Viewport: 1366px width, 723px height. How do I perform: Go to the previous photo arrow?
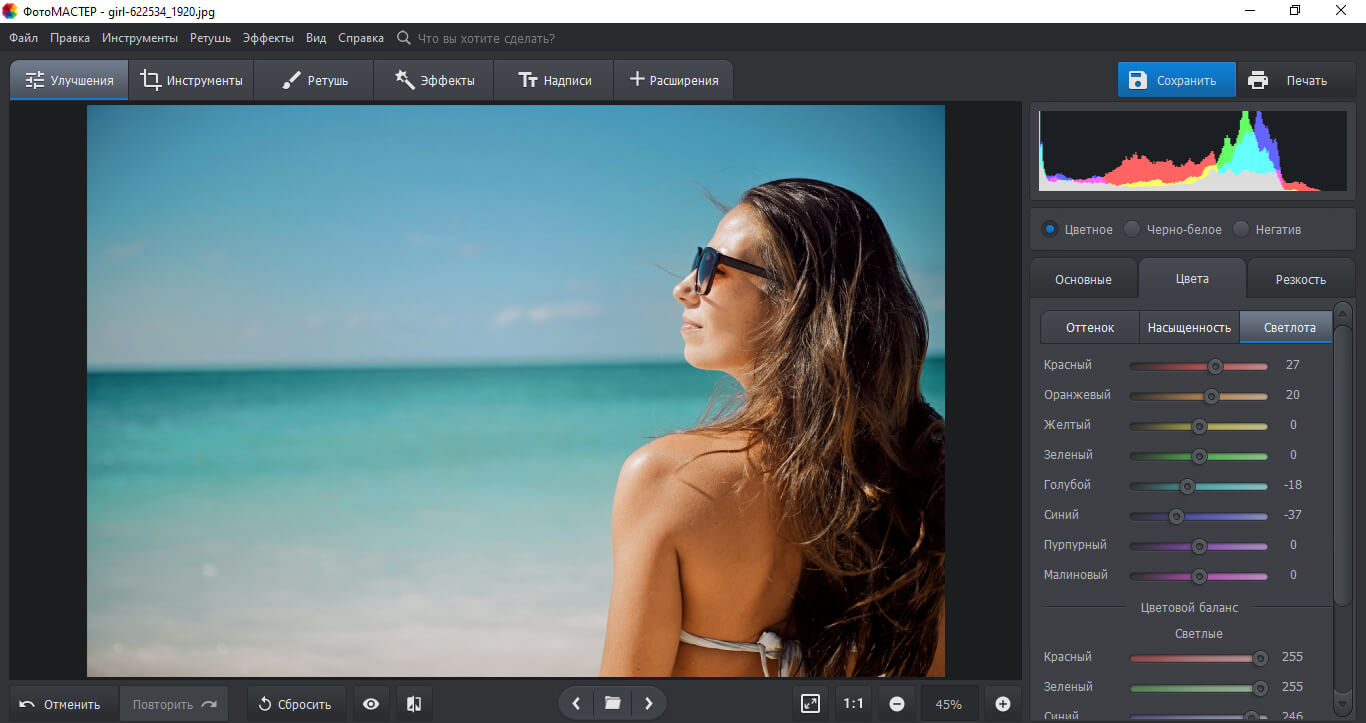click(x=576, y=704)
